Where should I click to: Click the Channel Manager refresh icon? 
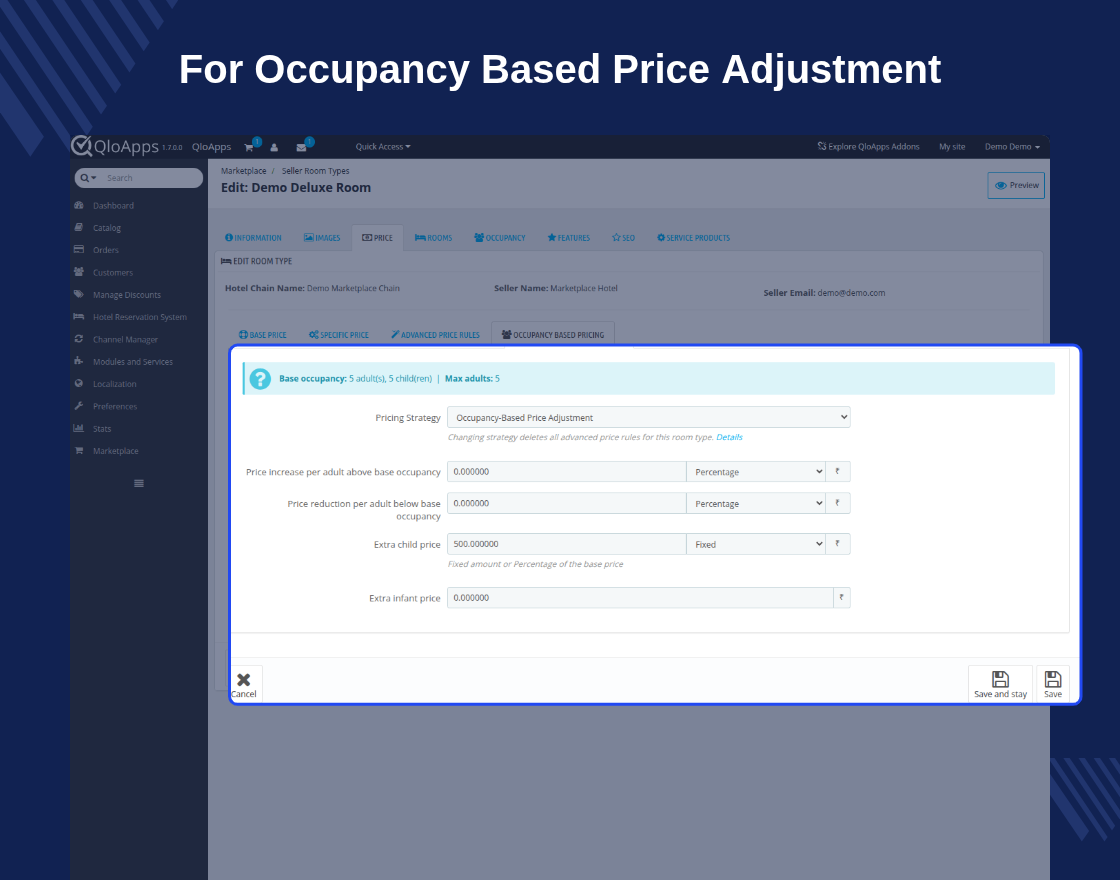(79, 339)
